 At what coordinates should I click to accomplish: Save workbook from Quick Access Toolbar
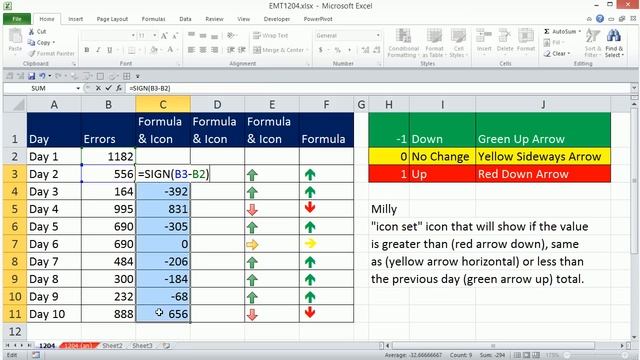tap(31, 76)
